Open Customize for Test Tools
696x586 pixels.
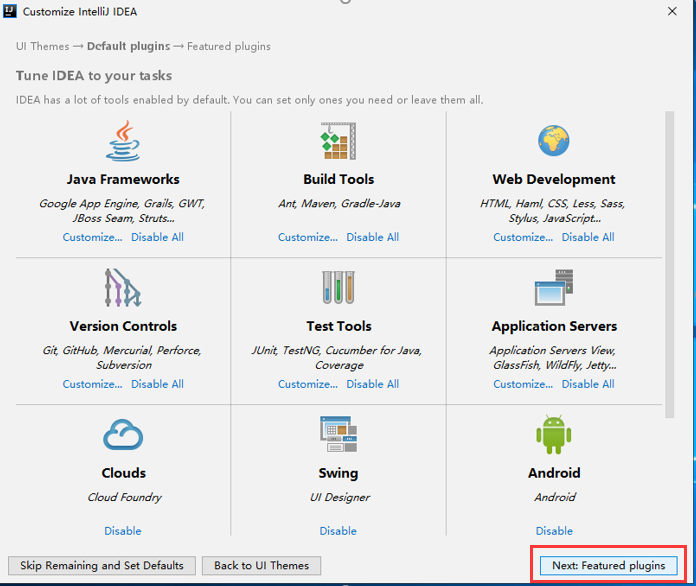(x=308, y=384)
